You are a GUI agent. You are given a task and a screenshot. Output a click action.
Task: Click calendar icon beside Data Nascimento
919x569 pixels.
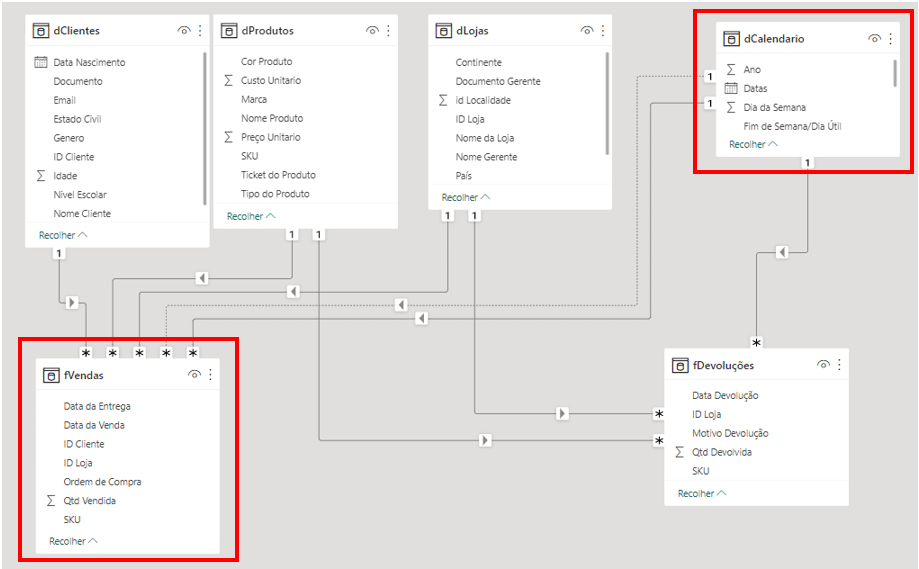pos(40,62)
